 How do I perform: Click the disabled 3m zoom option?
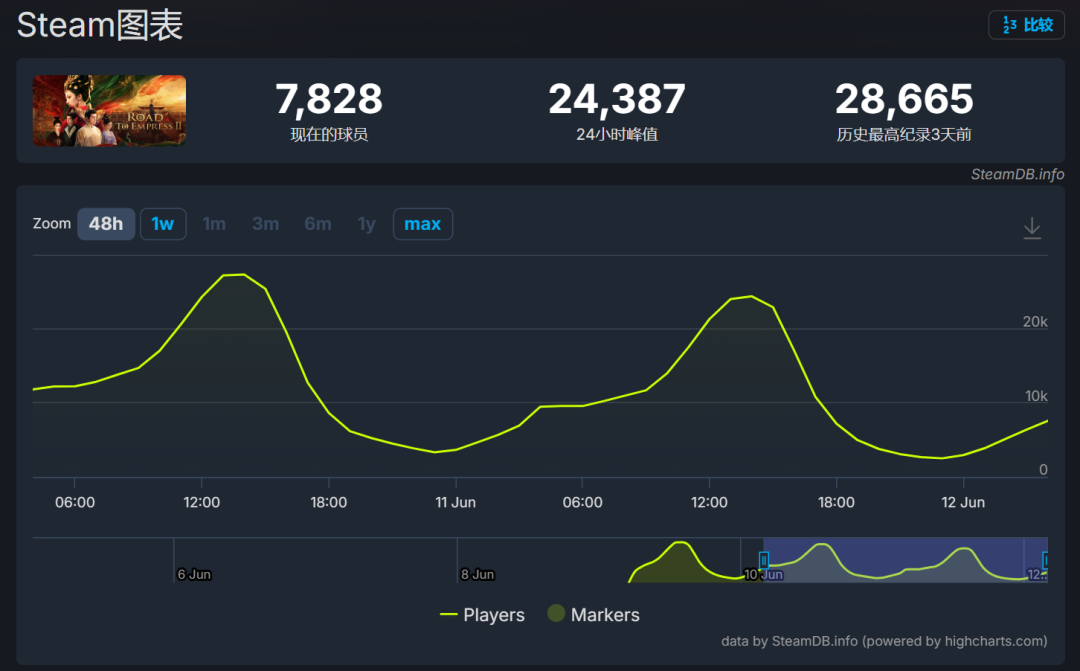coord(265,224)
